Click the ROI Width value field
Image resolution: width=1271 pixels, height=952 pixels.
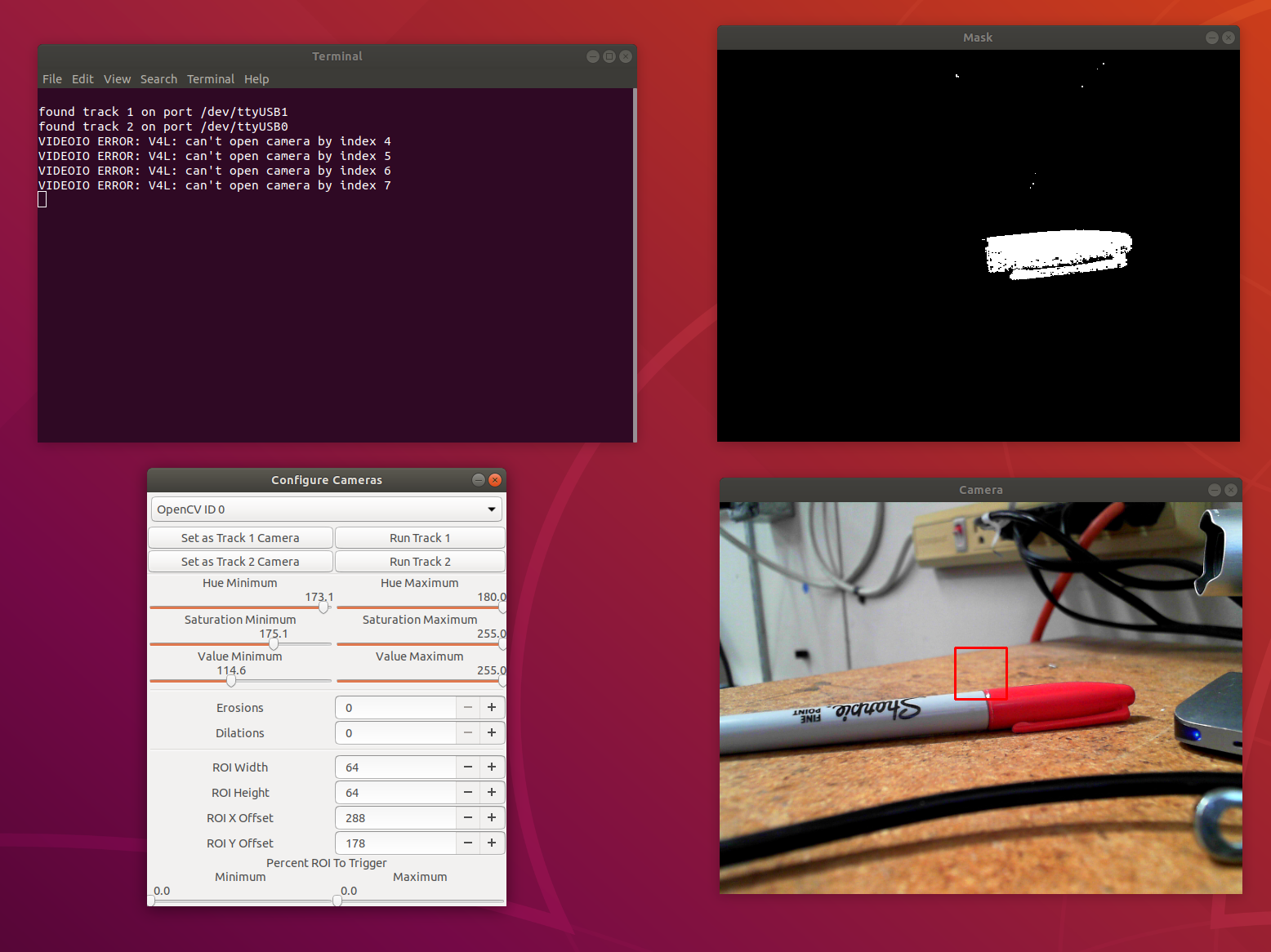[396, 767]
